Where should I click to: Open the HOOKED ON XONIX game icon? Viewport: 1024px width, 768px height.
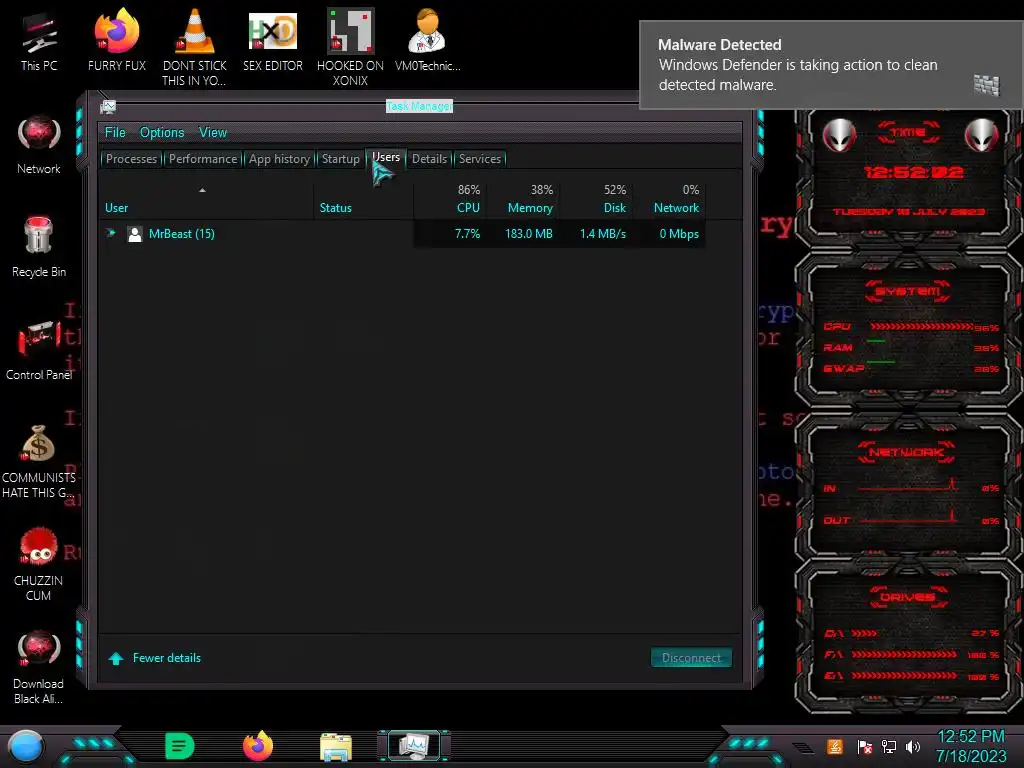tap(350, 46)
